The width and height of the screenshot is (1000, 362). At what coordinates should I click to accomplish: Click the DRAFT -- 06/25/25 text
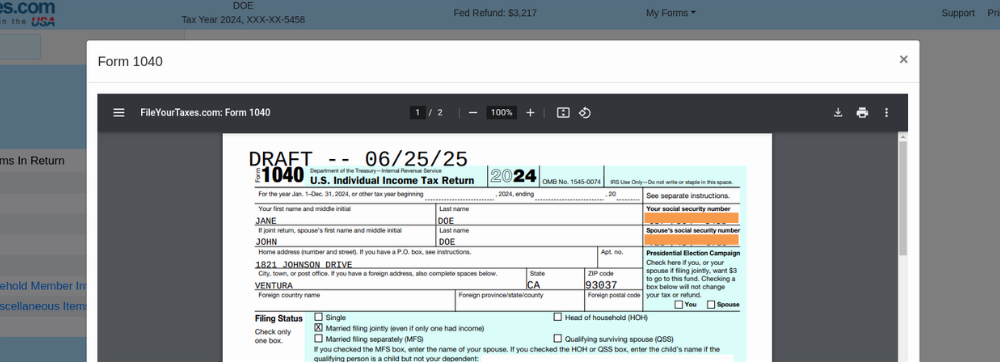pyautogui.click(x=358, y=159)
